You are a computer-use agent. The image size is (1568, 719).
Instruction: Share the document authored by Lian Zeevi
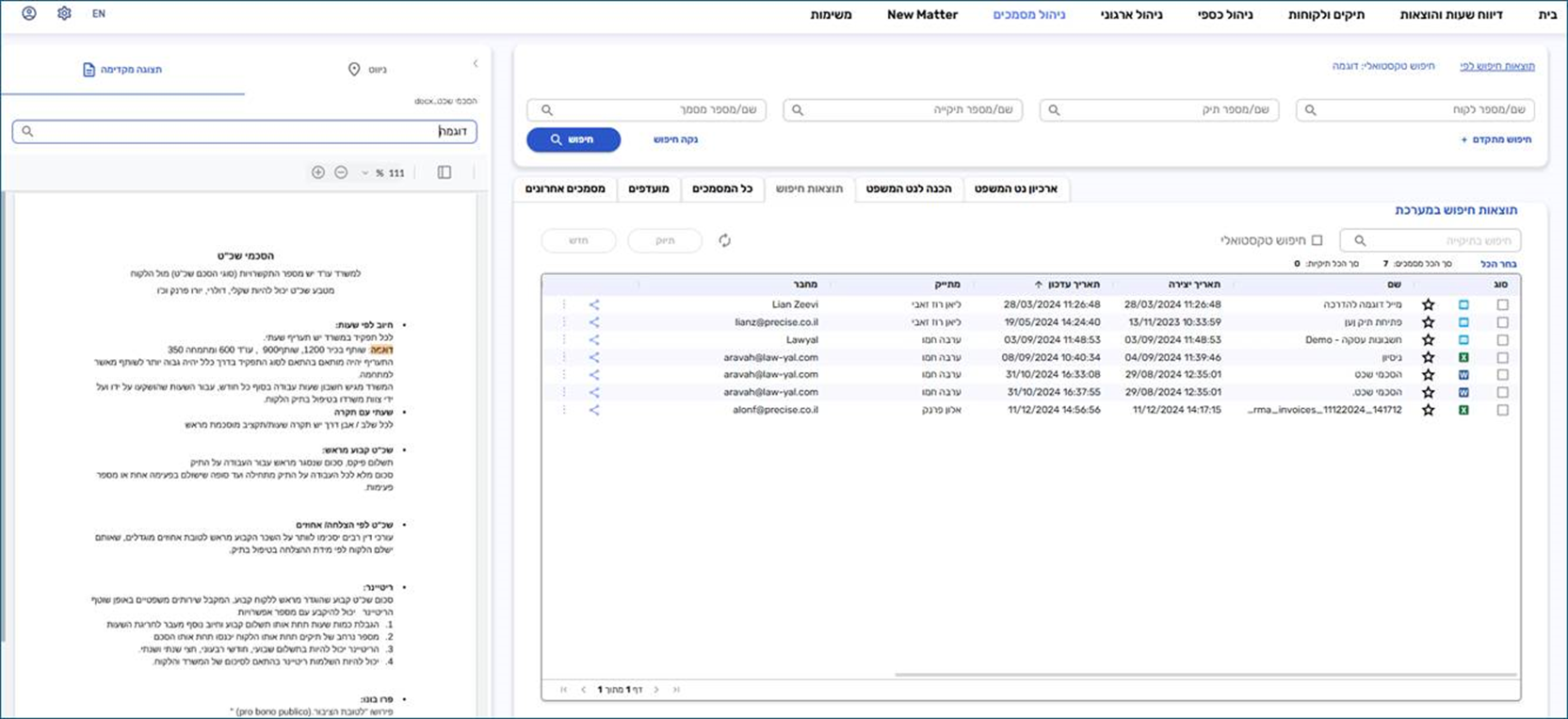coord(594,304)
